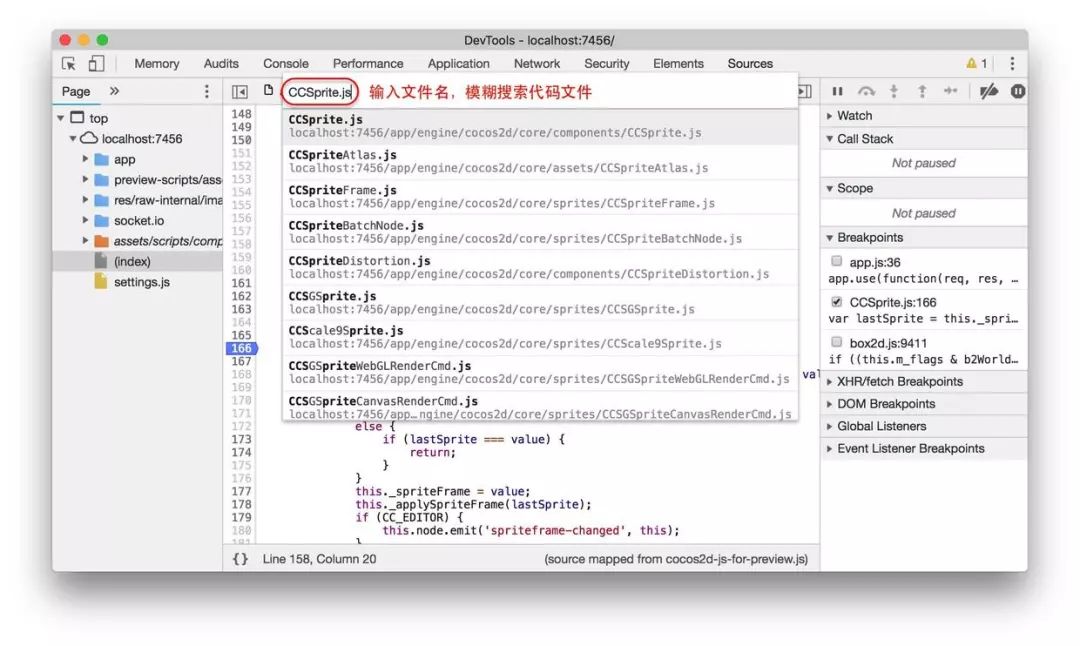This screenshot has height=646, width=1080.
Task: Activate the inspect element picker icon
Action: (69, 63)
